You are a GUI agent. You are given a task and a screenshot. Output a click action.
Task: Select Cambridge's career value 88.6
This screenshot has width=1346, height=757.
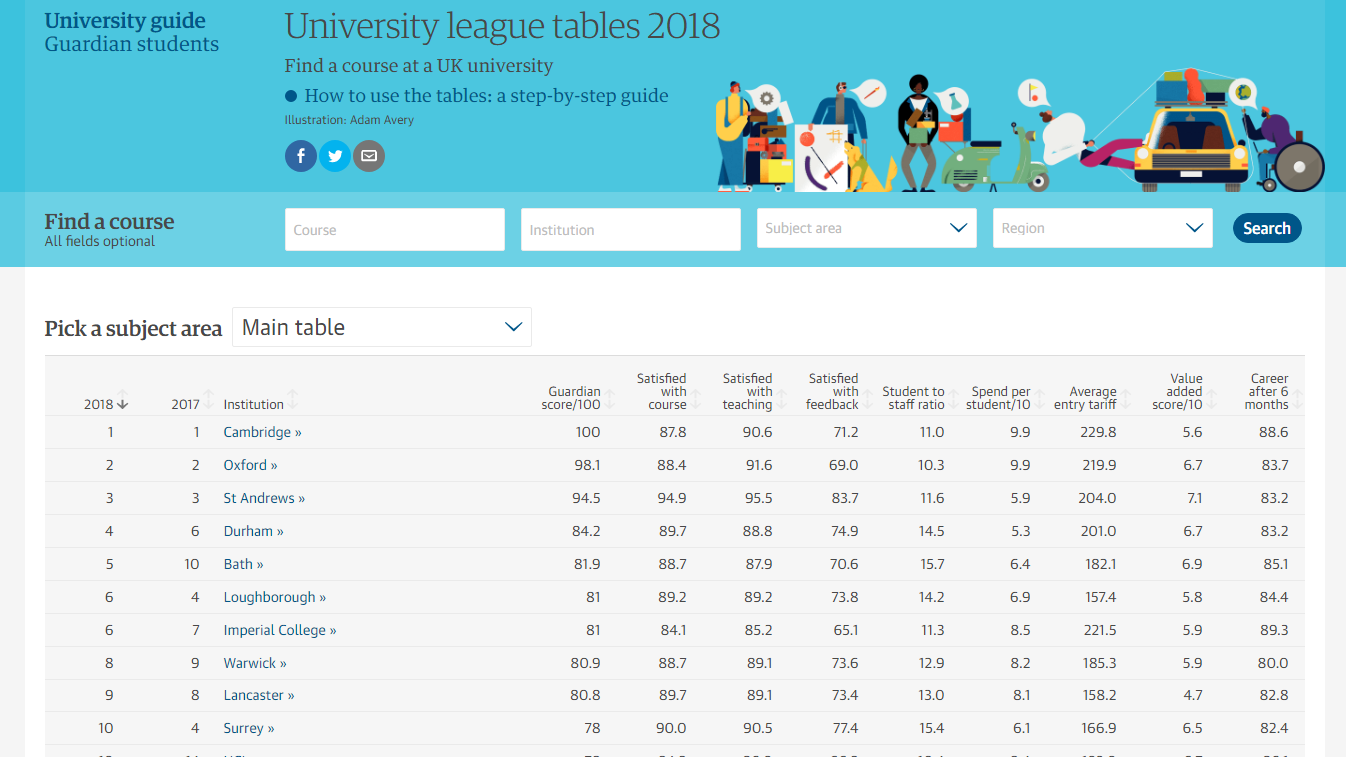[1275, 432]
